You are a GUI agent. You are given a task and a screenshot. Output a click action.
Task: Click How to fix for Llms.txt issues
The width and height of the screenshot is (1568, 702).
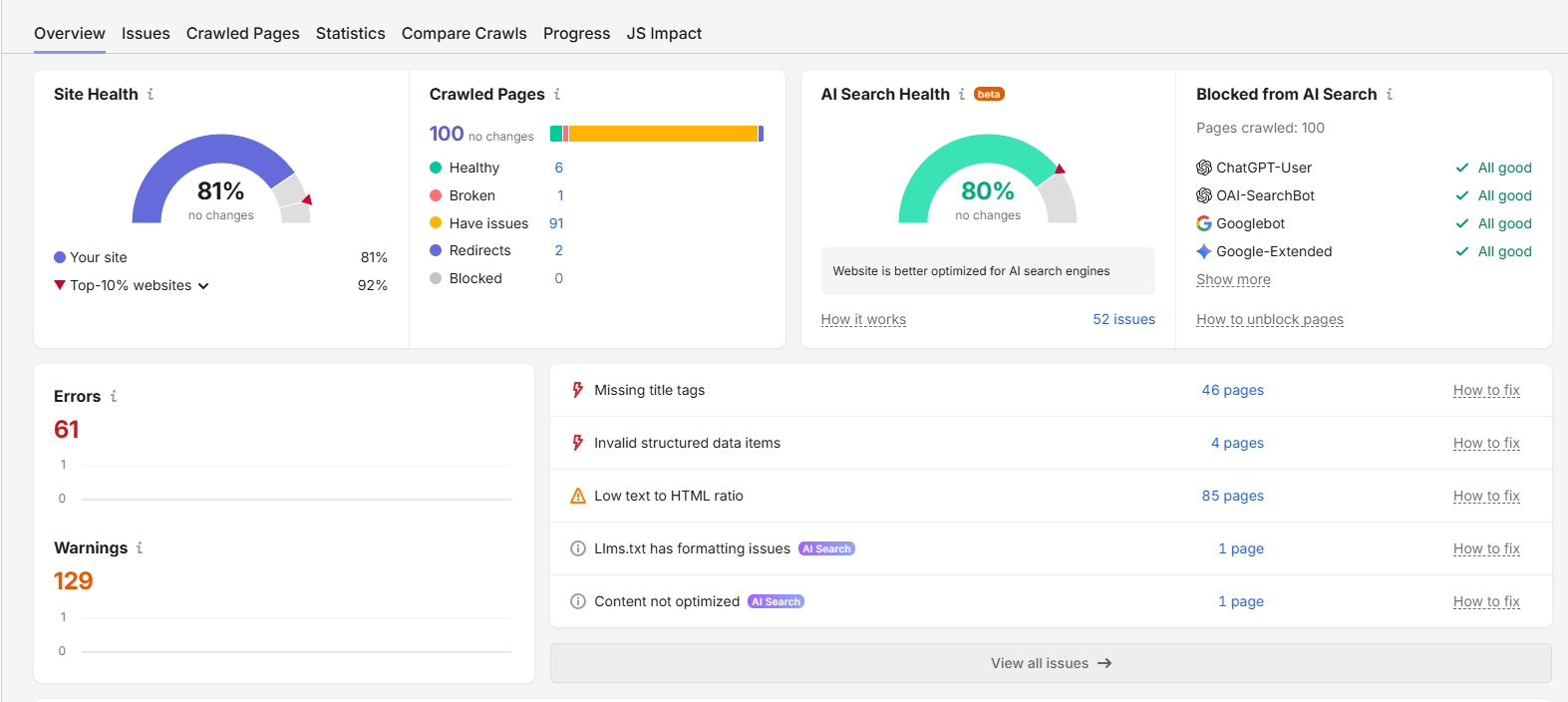tap(1486, 548)
